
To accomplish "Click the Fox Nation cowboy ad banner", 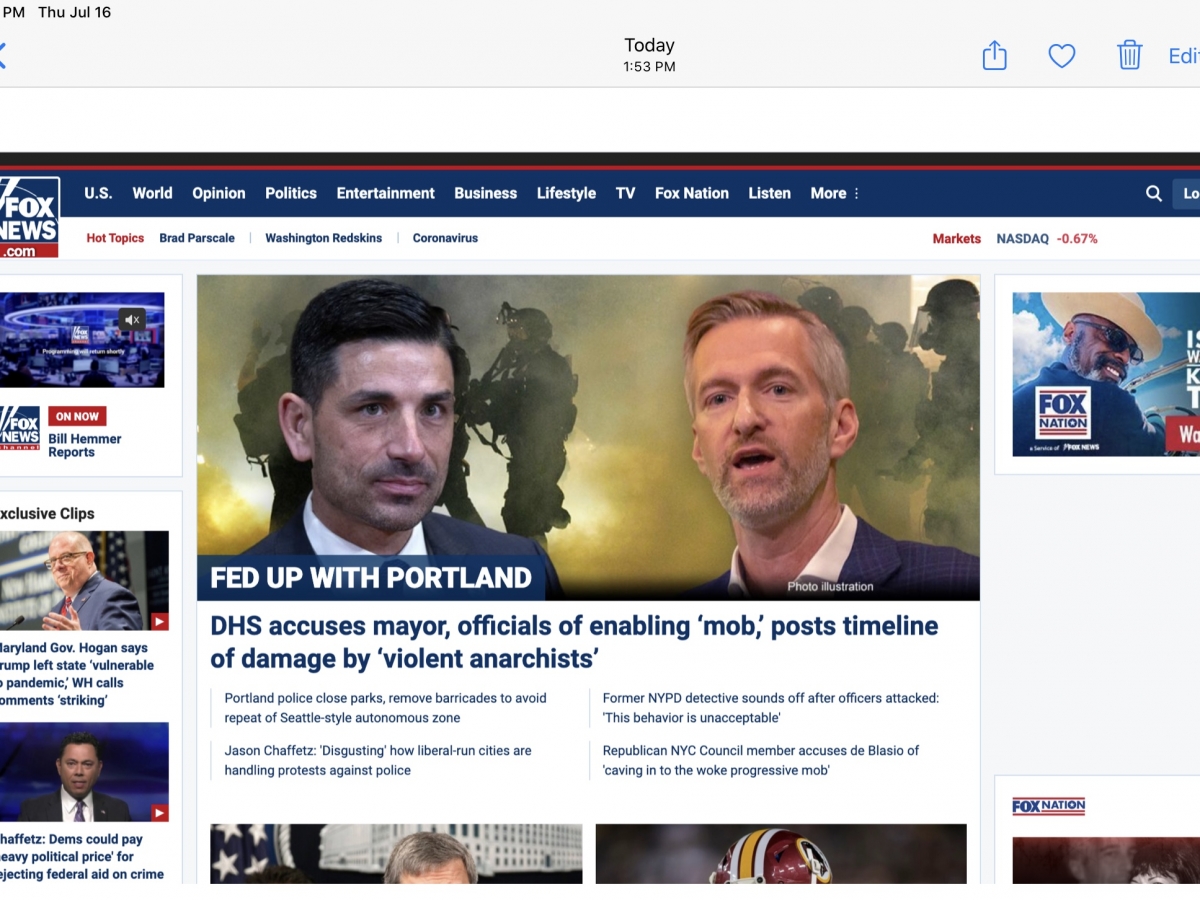I will [1106, 374].
